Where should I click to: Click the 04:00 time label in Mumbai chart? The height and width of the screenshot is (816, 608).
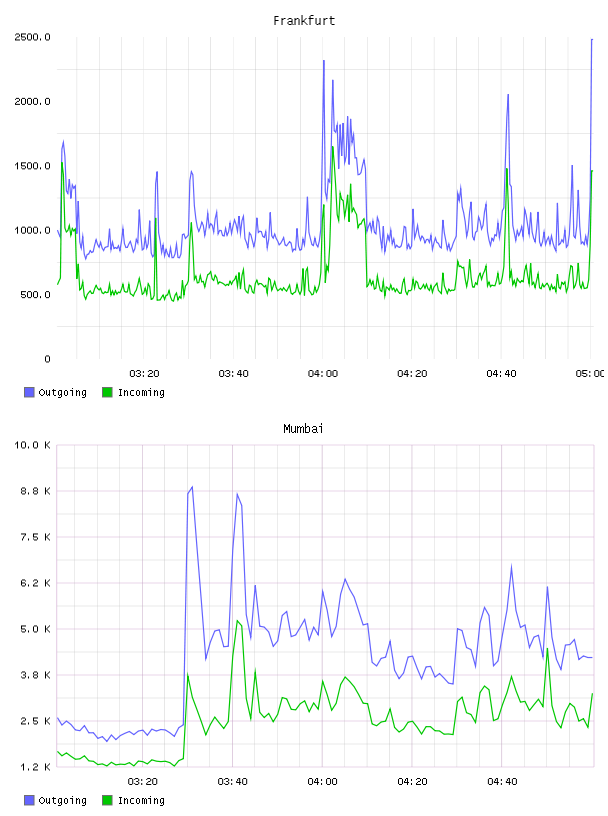pyautogui.click(x=322, y=782)
